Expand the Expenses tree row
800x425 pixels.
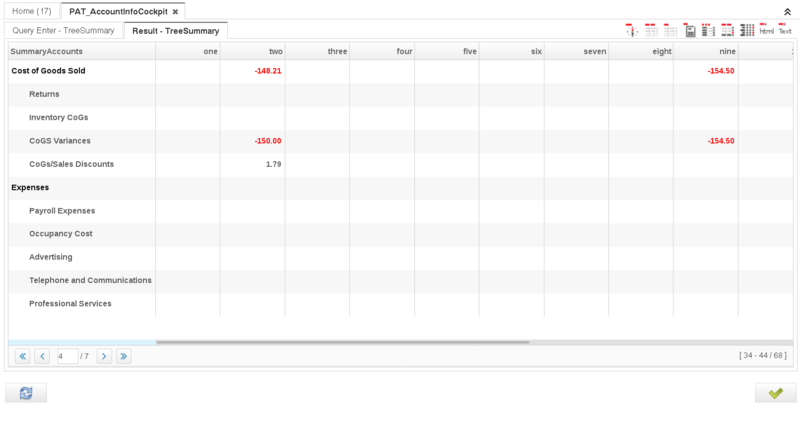(30, 187)
